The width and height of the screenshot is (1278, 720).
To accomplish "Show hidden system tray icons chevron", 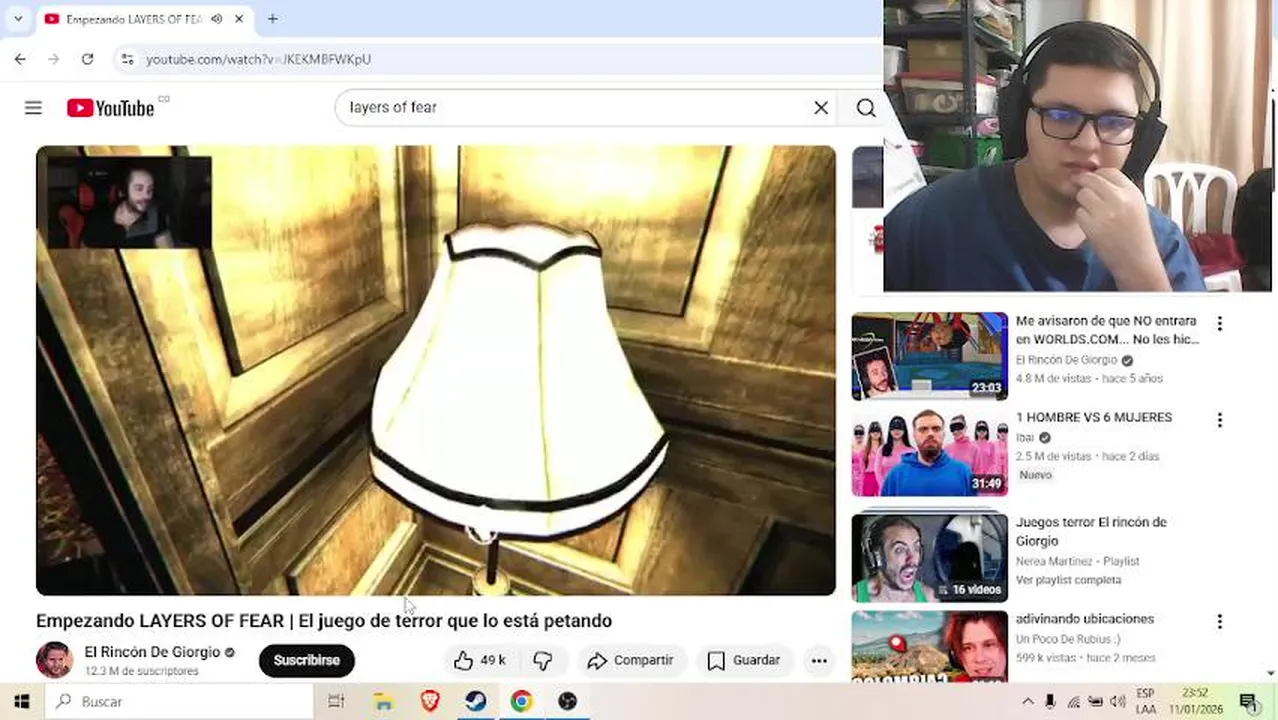I will pyautogui.click(x=1027, y=702).
